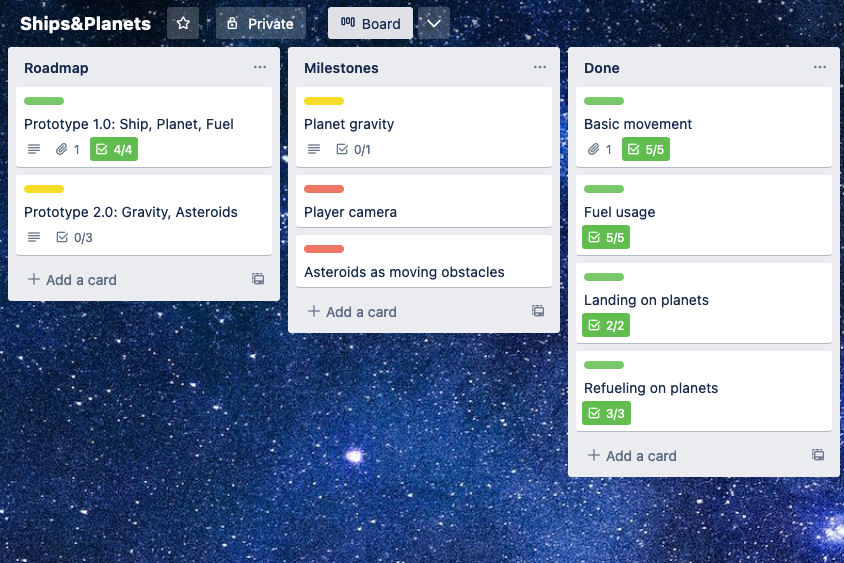Click the yellow label on Planet gravity card
This screenshot has height=563, width=844.
pyautogui.click(x=324, y=101)
